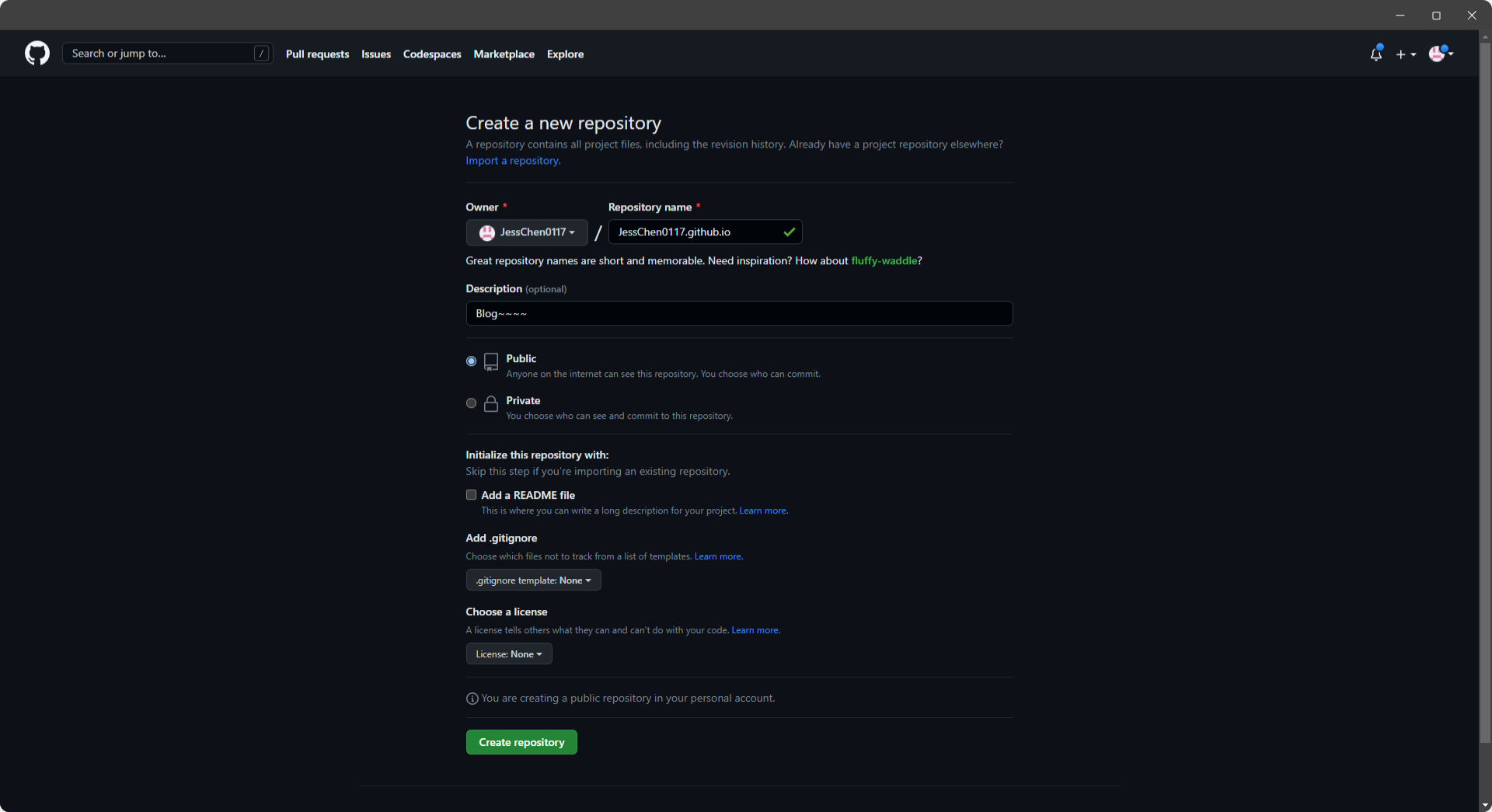Click the scrollbar down arrow

(1485, 805)
